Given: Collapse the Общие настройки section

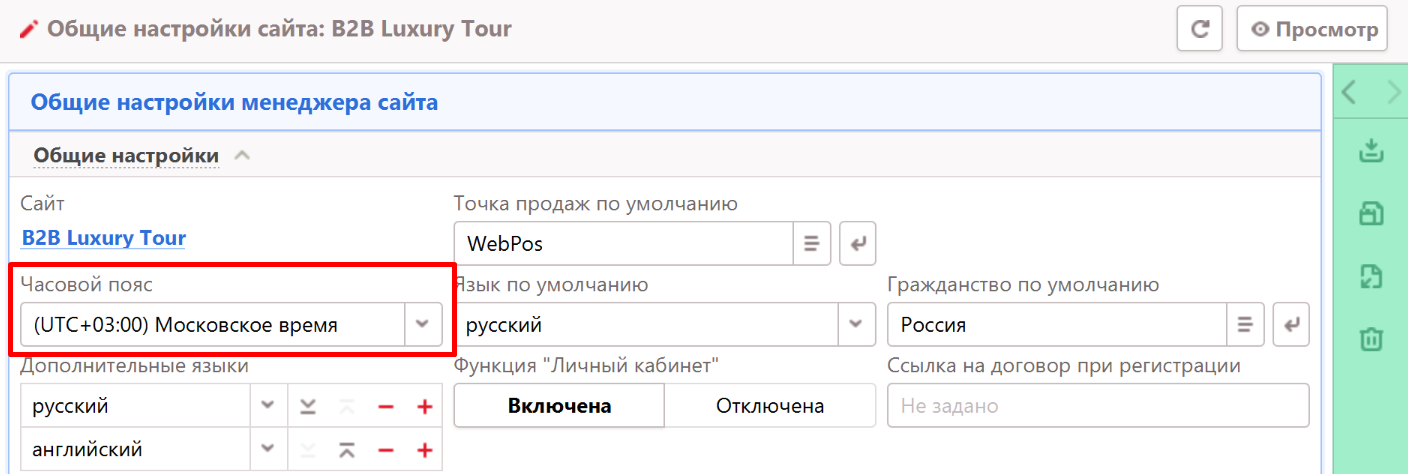Looking at the screenshot, I should coord(242,156).
